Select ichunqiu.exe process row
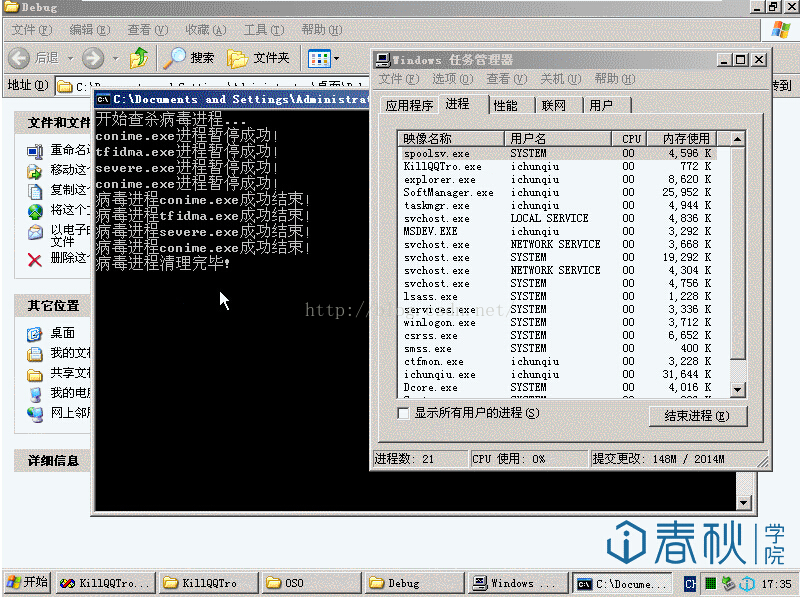Image resolution: width=800 pixels, height=598 pixels. point(557,375)
